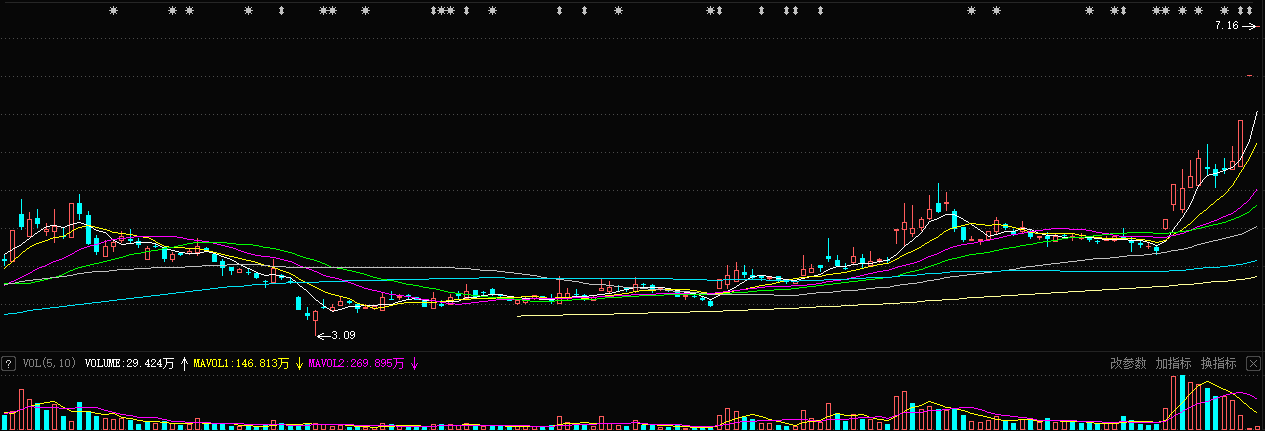Viewport: 1265px width, 431px height.
Task: Click 换指标 to switch the indicator
Action: point(1219,364)
